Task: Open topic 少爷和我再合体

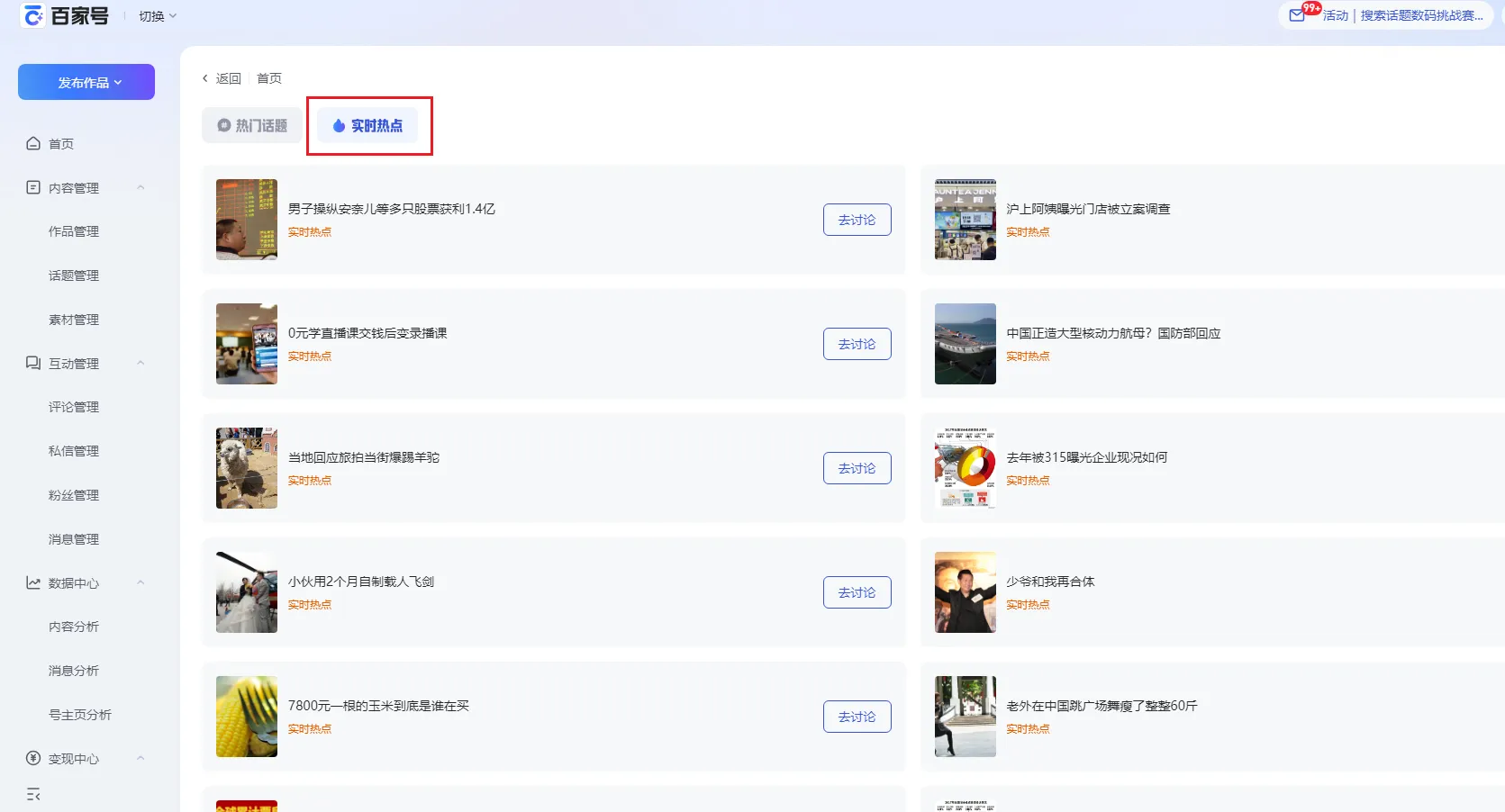Action: click(x=1050, y=582)
